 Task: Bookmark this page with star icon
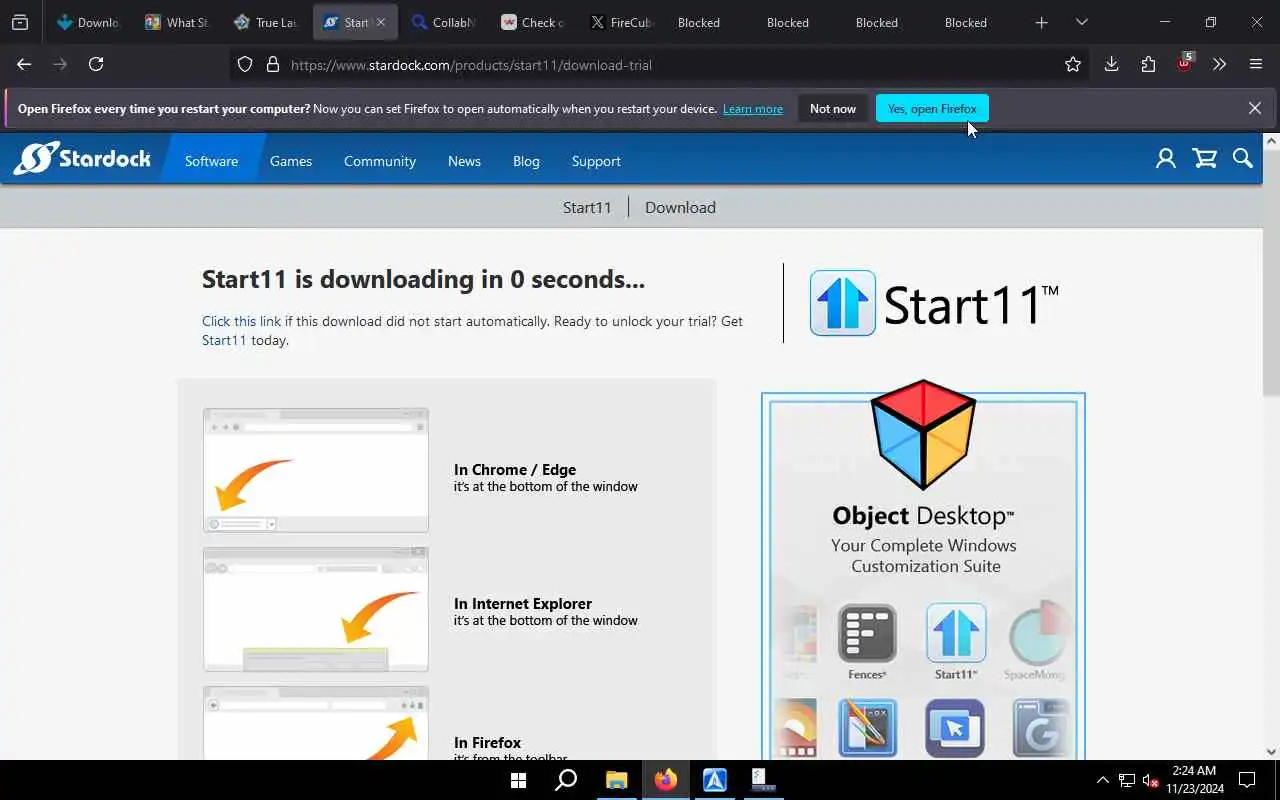click(x=1073, y=64)
